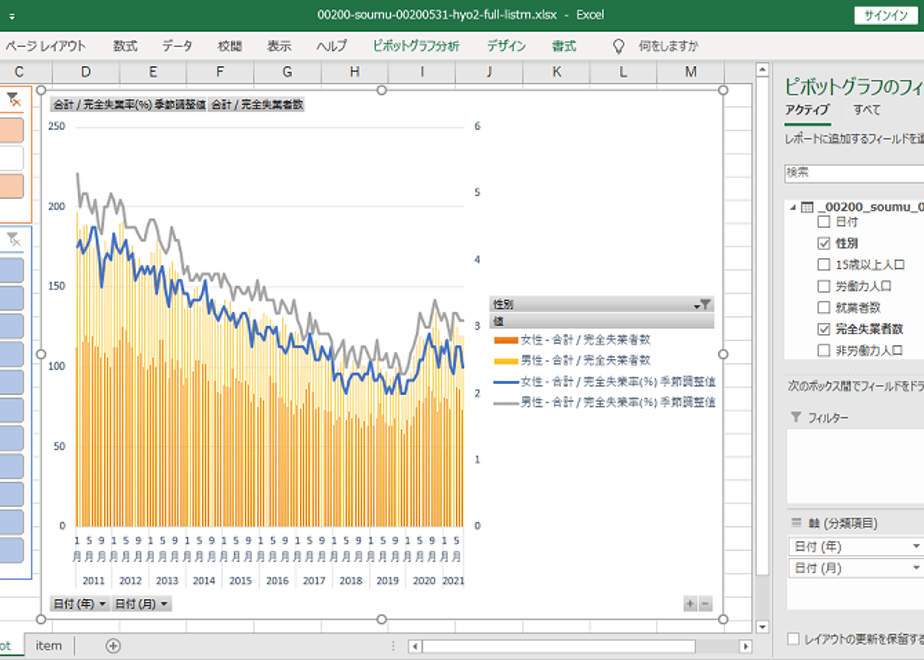The width and height of the screenshot is (924, 660).
Task: Select column K header
Action: tap(557, 72)
